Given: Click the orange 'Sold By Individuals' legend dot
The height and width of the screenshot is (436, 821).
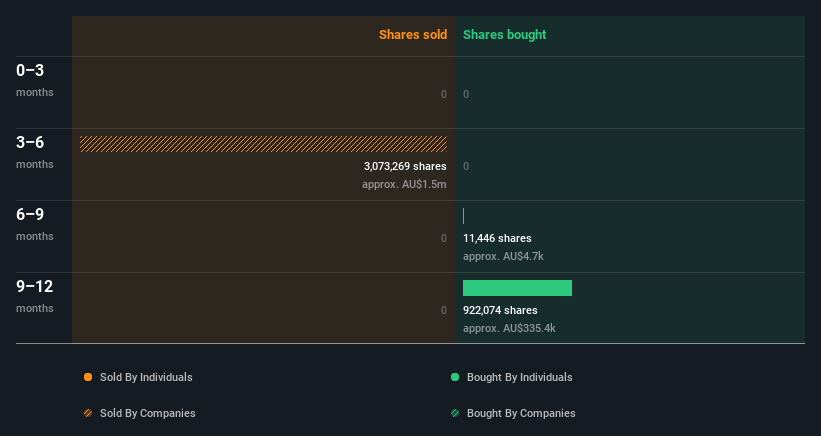Looking at the screenshot, I should click(88, 377).
